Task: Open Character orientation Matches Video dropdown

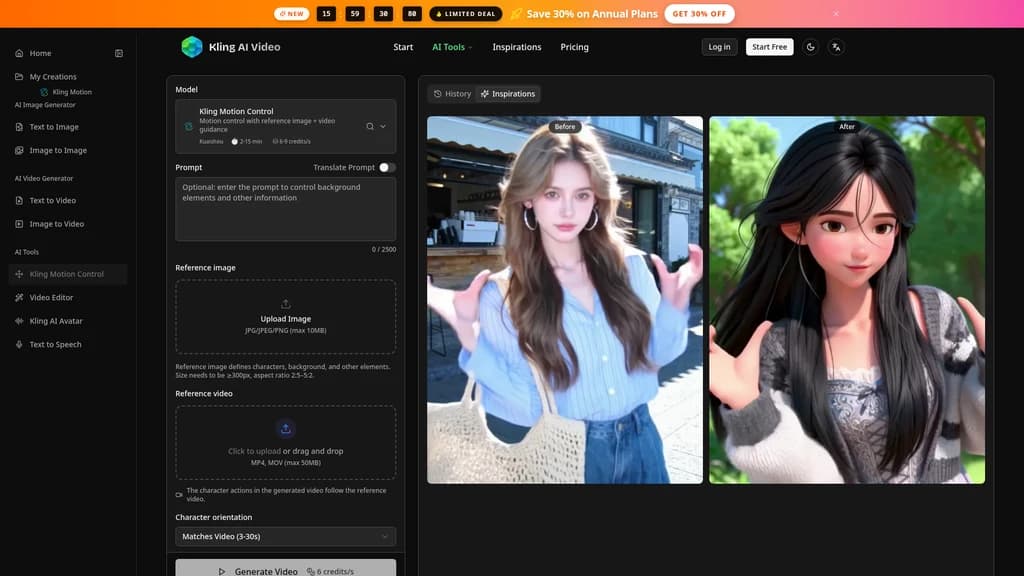Action: (x=285, y=537)
